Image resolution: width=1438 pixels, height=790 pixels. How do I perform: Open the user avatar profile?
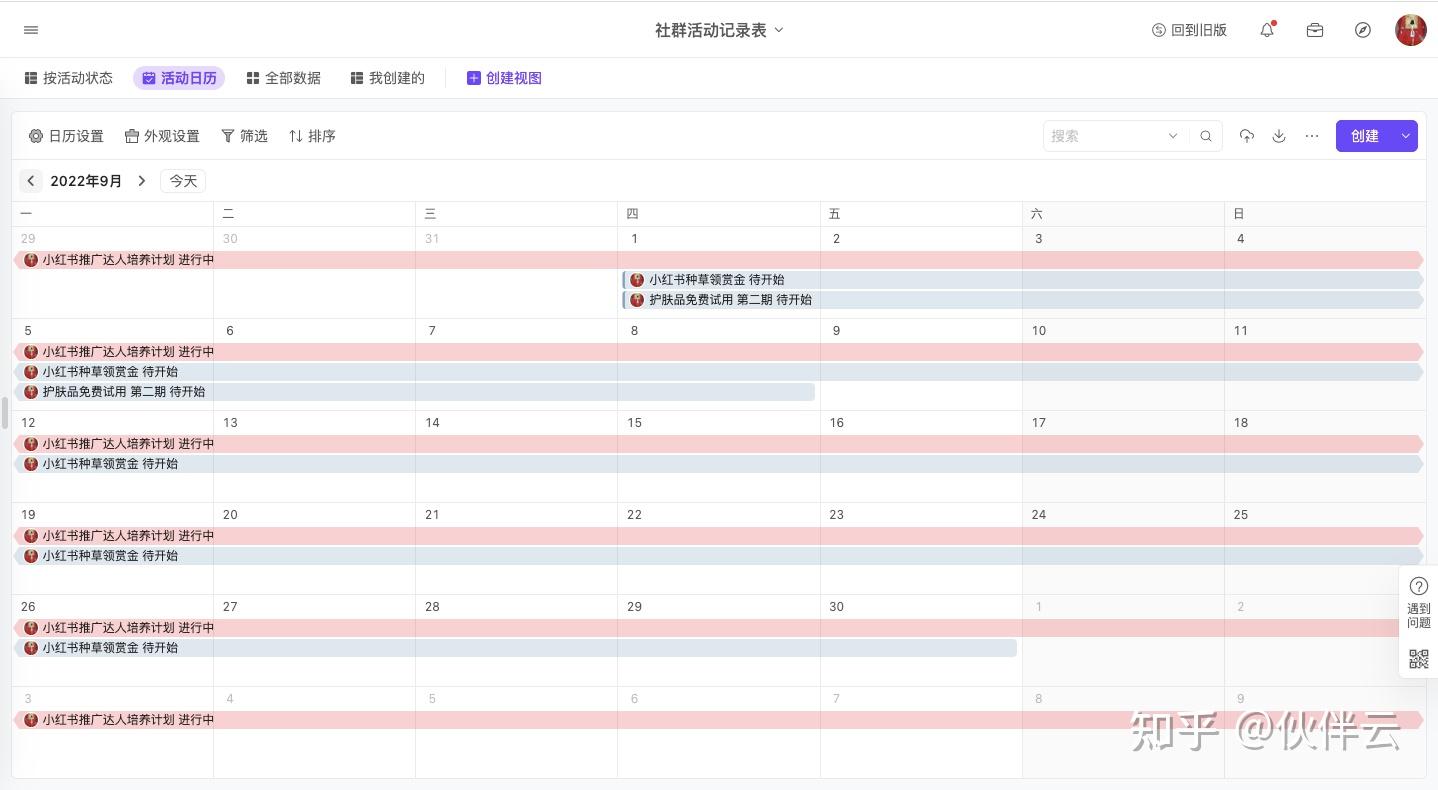(x=1411, y=30)
